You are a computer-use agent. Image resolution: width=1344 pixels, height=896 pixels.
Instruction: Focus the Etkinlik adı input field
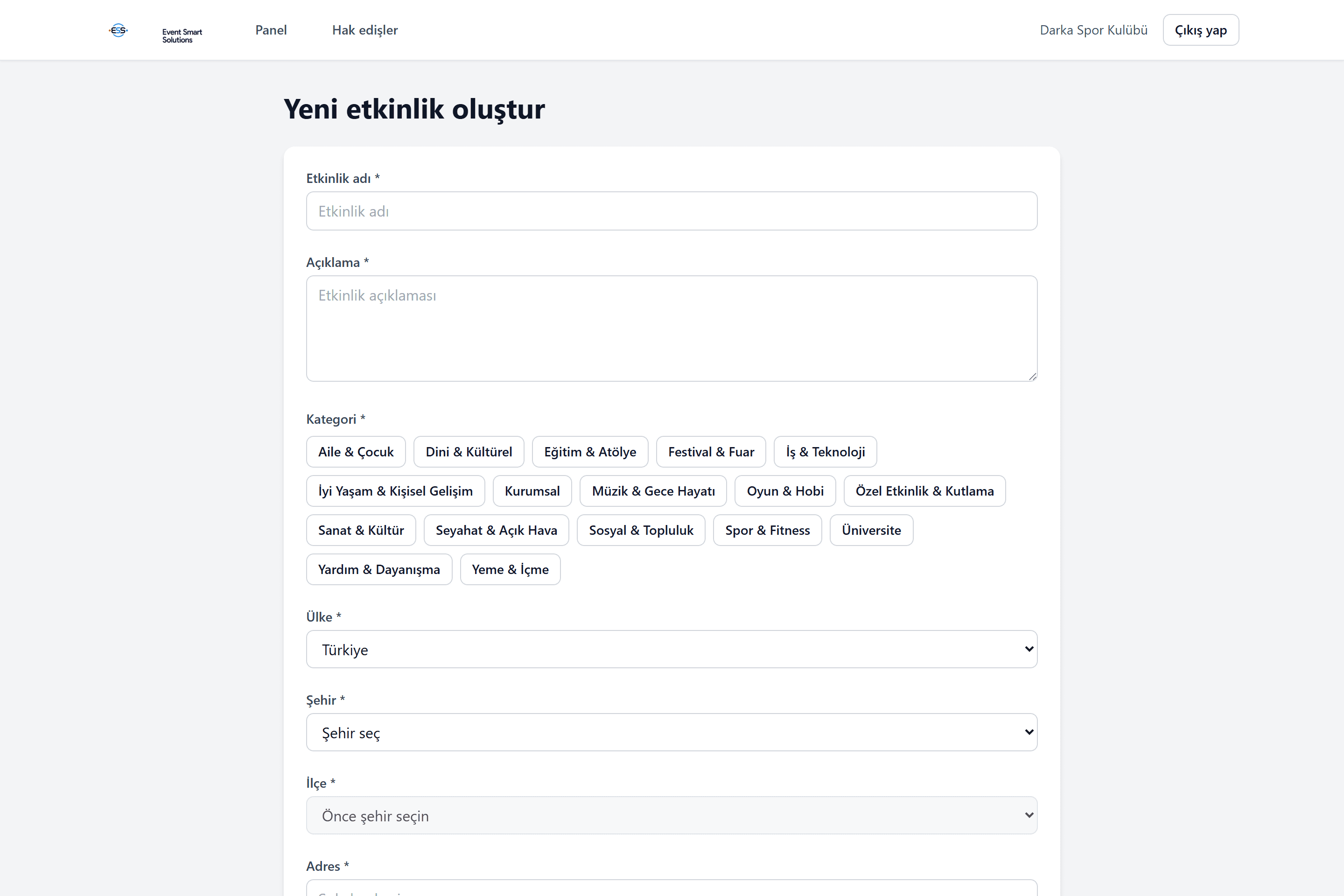click(x=672, y=211)
